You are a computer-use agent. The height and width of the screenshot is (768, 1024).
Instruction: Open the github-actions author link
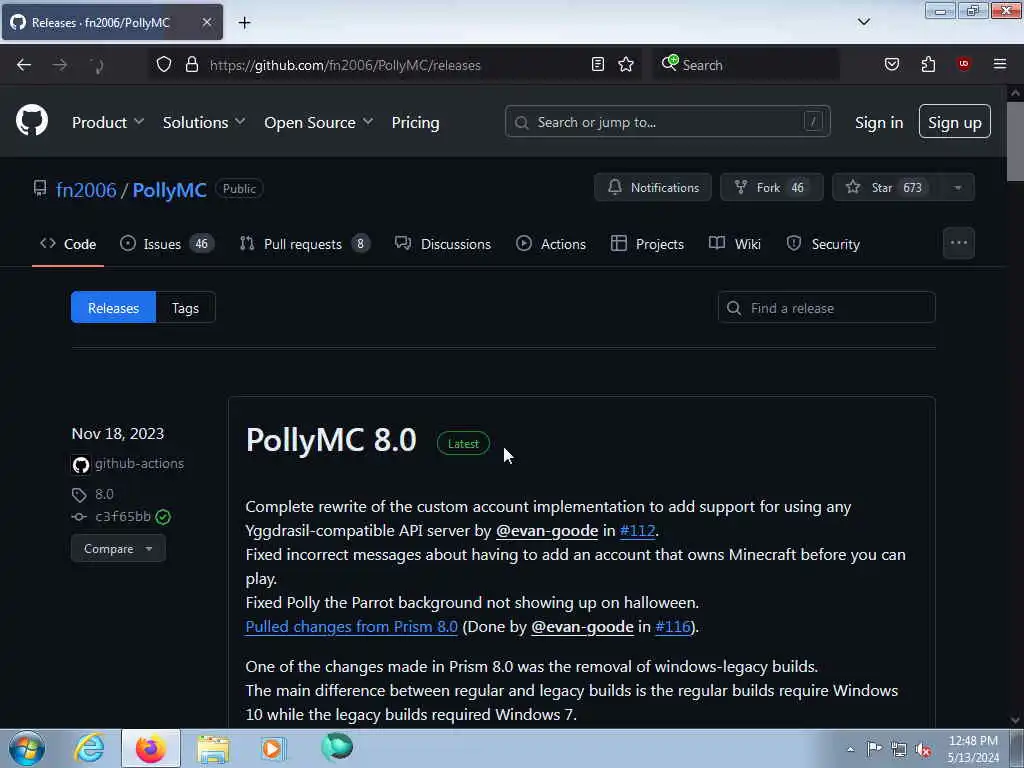[x=139, y=464]
